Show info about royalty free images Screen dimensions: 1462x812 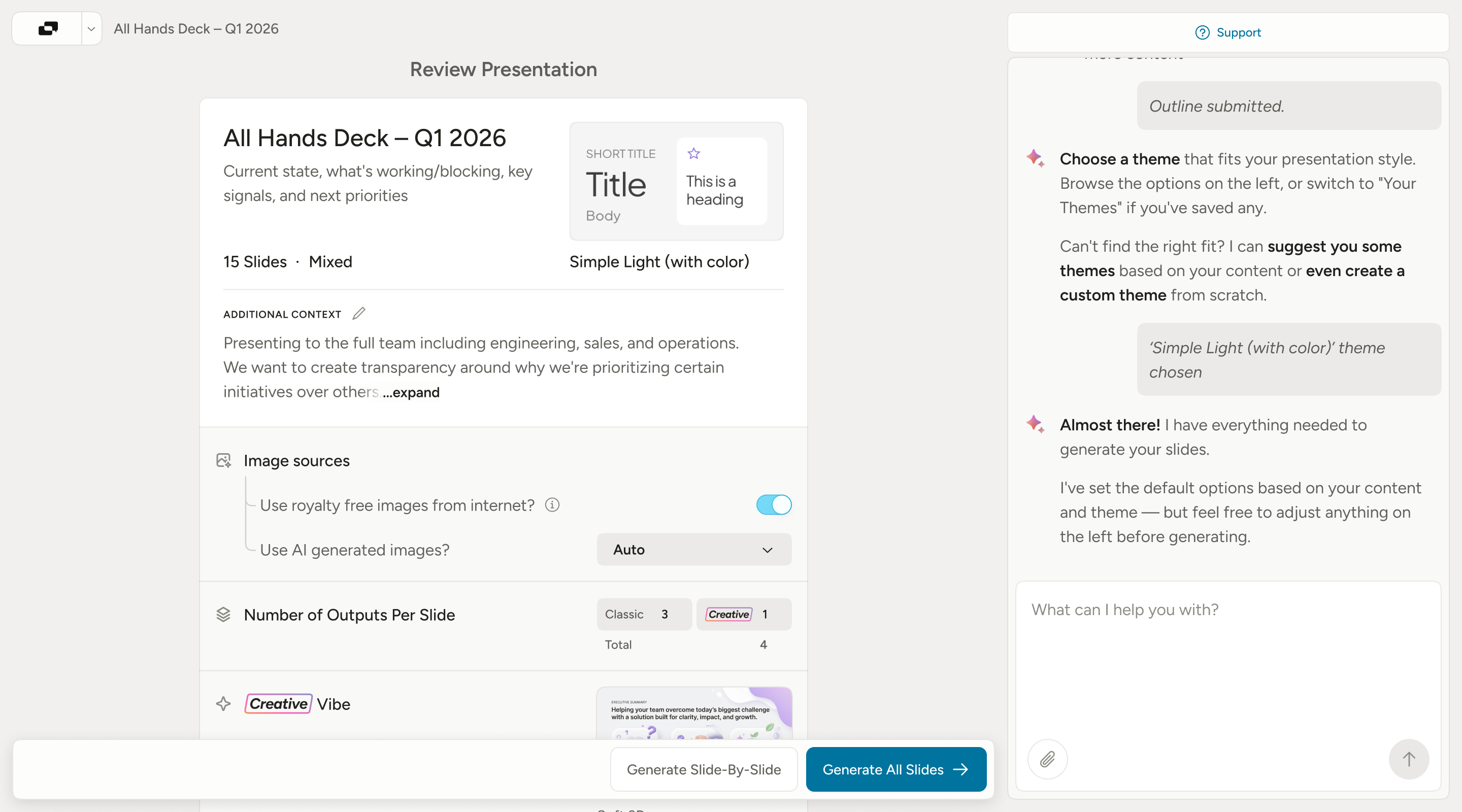pyautogui.click(x=552, y=504)
